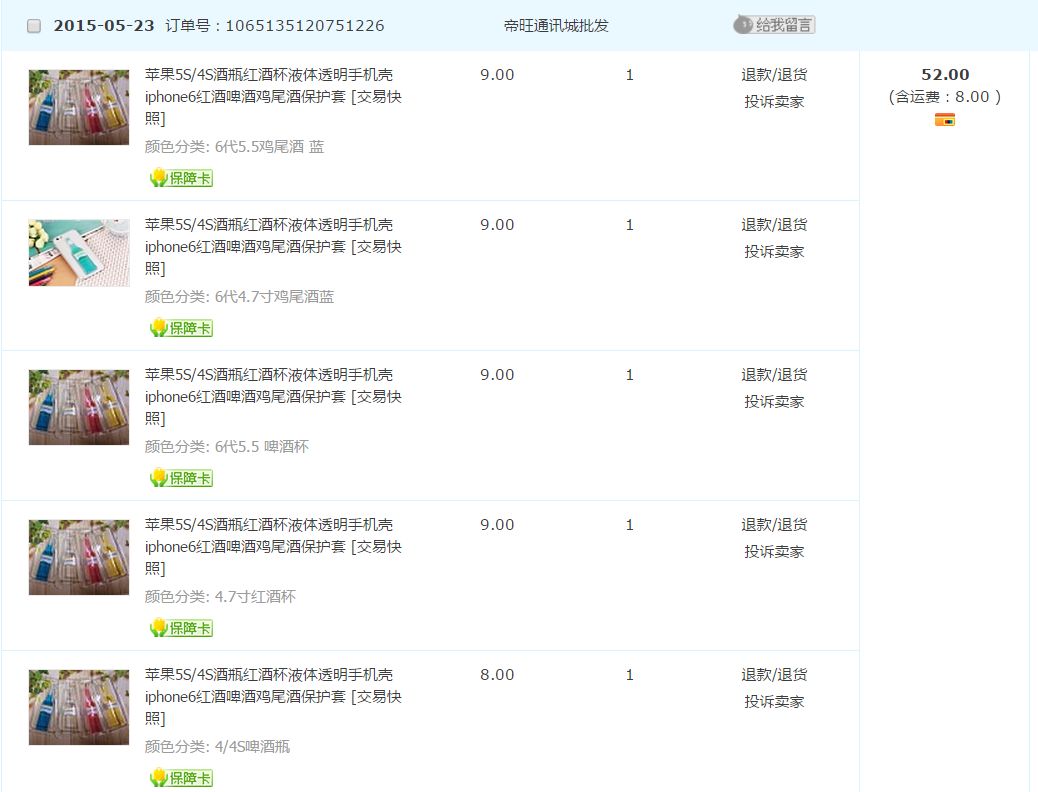Image resolution: width=1038 pixels, height=792 pixels.
Task: Click shipping fee text 含运费：8.00
Action: [x=945, y=97]
